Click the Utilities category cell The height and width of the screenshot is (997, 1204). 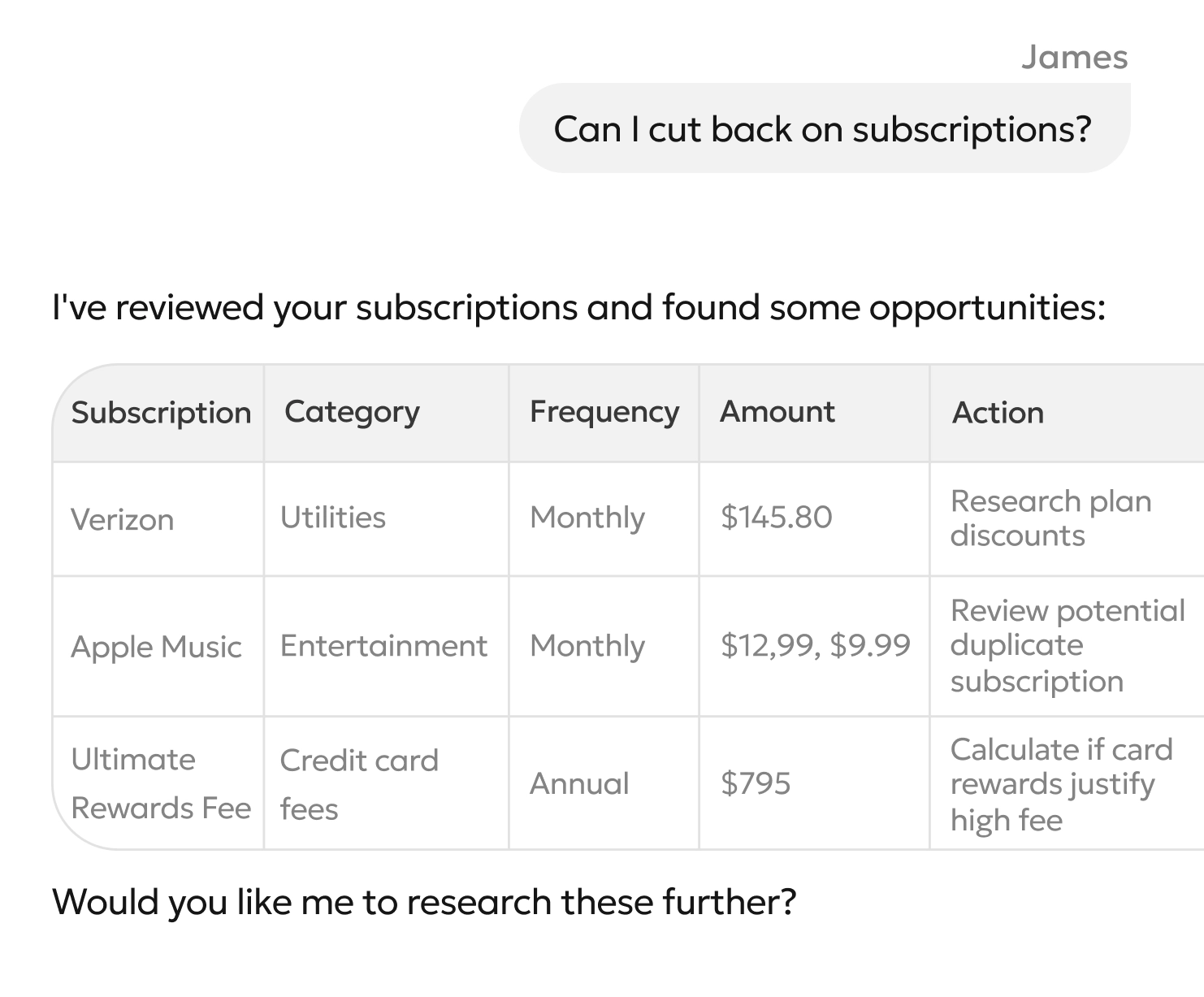[x=332, y=518]
